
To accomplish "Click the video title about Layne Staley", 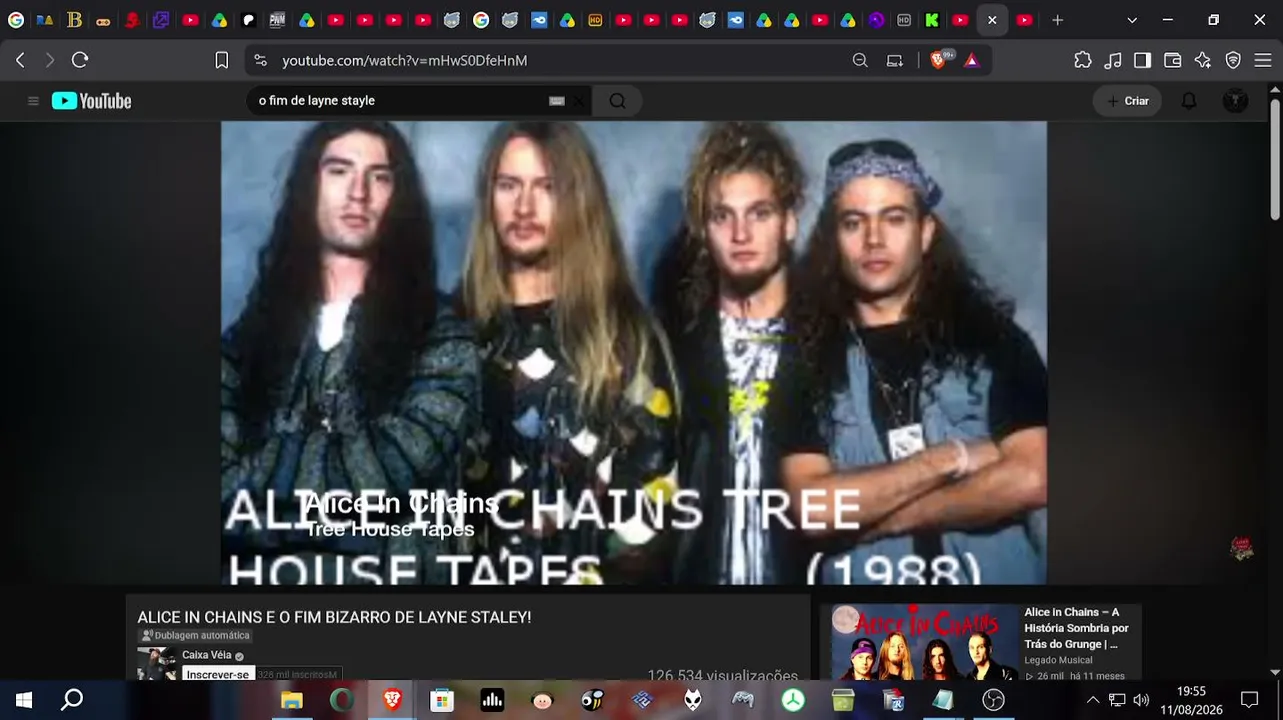I will 334,617.
